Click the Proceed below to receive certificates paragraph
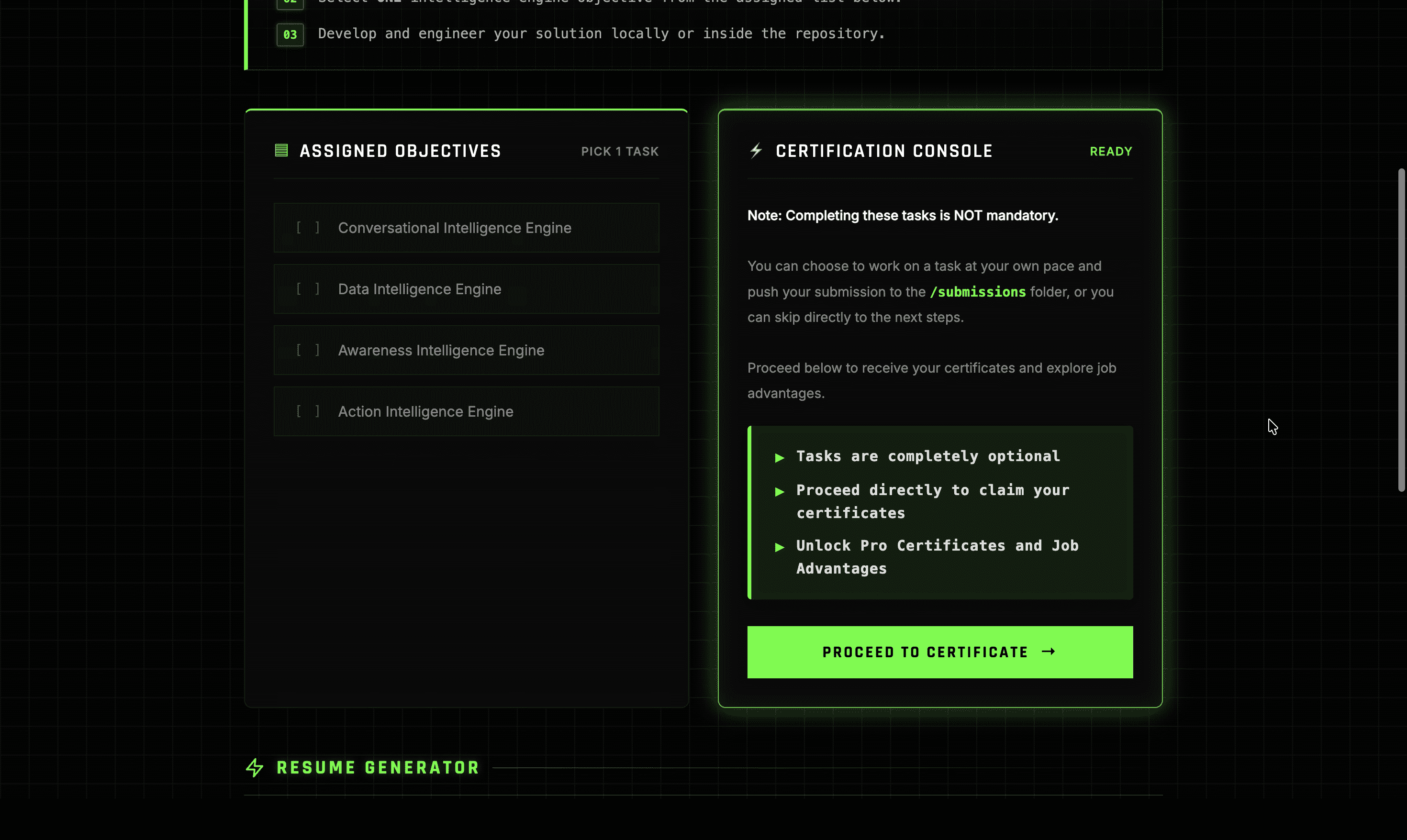Image resolution: width=1407 pixels, height=840 pixels. pyautogui.click(x=931, y=380)
